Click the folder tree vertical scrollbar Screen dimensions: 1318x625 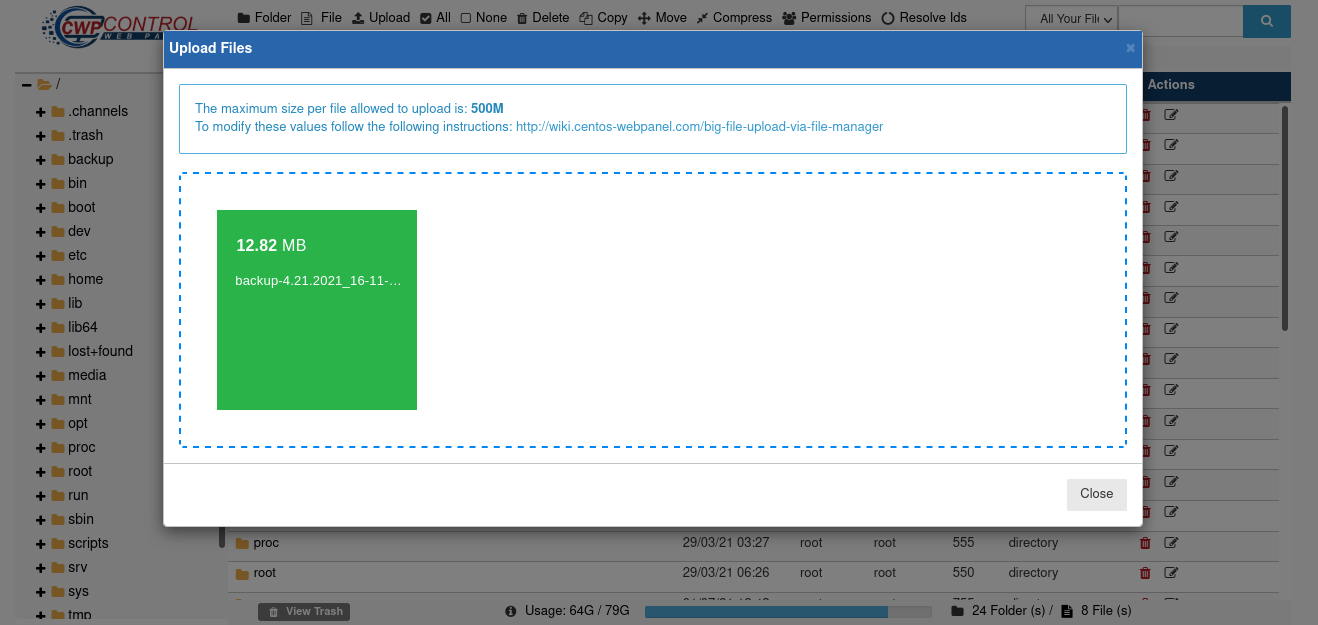coord(222,537)
